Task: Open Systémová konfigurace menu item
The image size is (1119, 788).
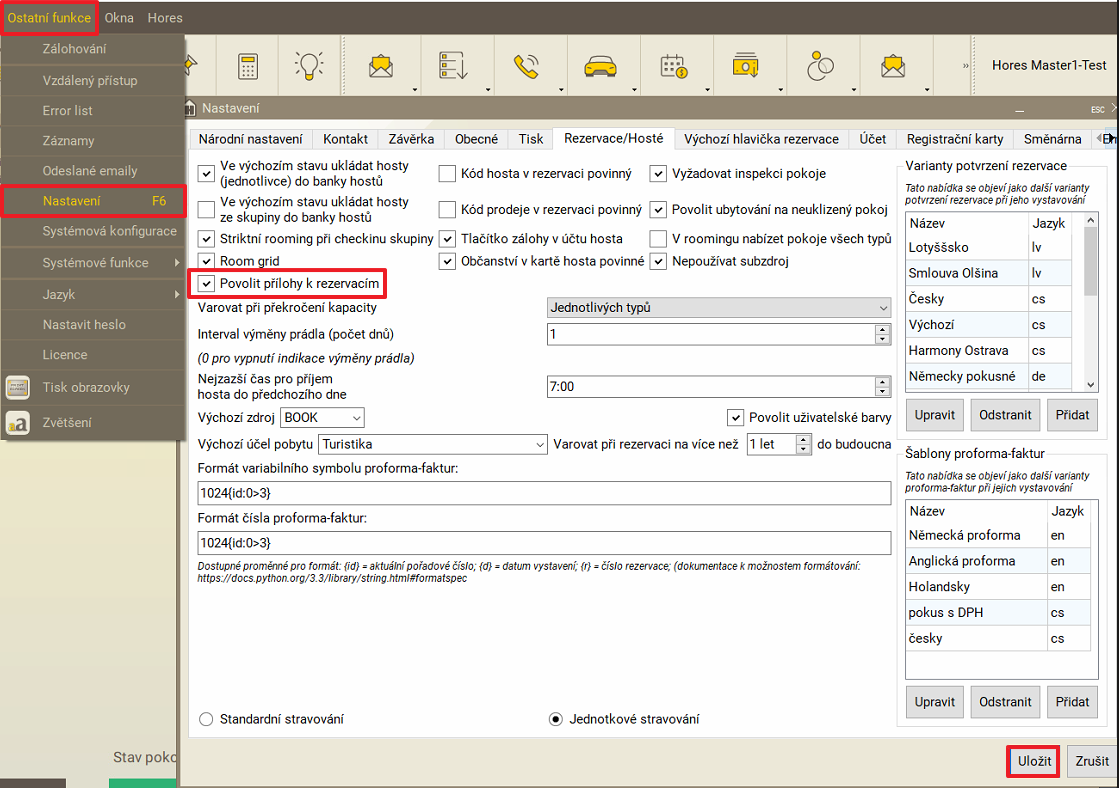Action: coord(109,231)
